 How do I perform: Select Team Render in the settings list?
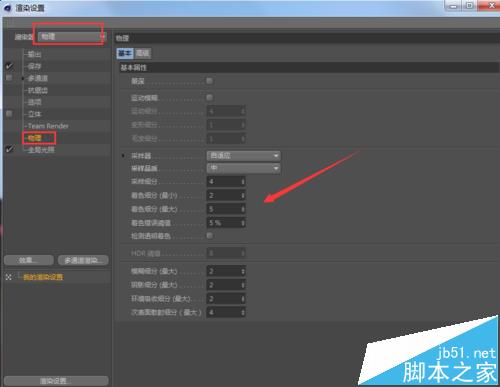click(48, 126)
